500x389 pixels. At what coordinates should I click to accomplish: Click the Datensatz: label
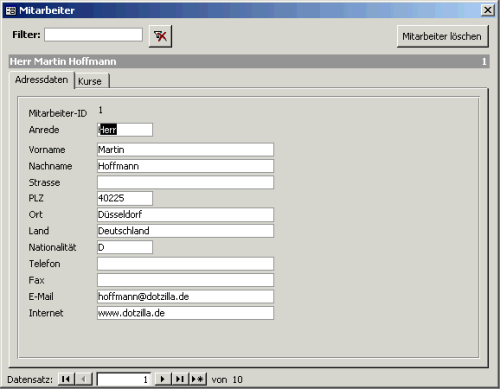click(x=30, y=380)
